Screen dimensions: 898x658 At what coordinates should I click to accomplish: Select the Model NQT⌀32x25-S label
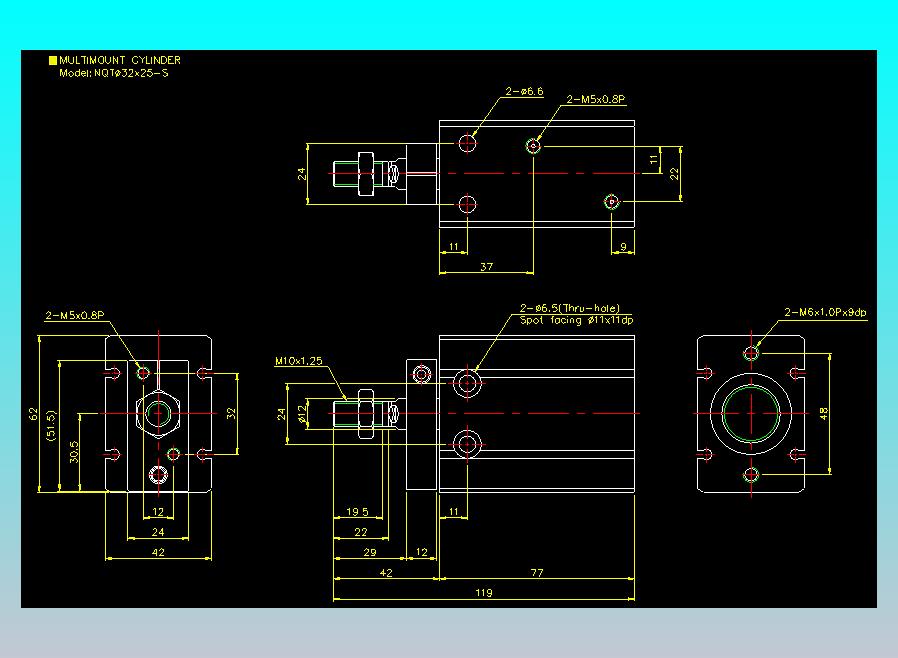click(114, 73)
